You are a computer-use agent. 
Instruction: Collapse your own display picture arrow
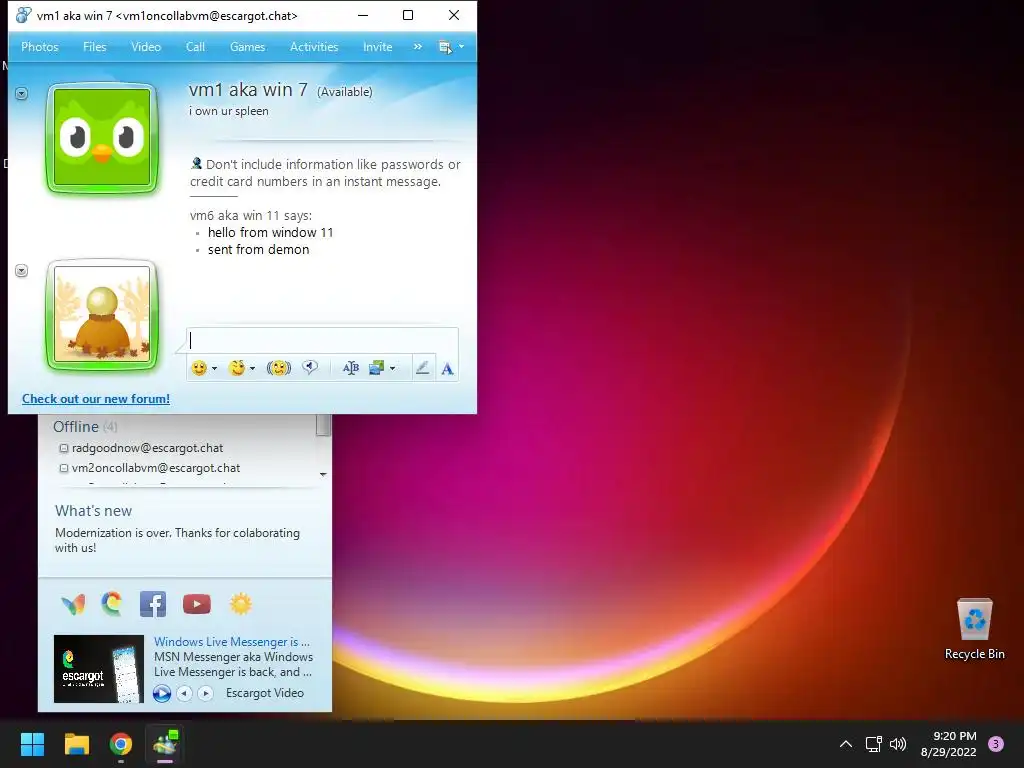pyautogui.click(x=22, y=271)
